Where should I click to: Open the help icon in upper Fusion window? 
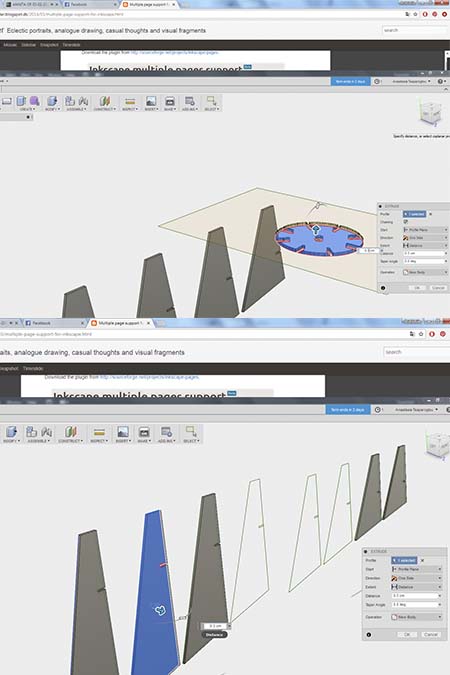(440, 81)
